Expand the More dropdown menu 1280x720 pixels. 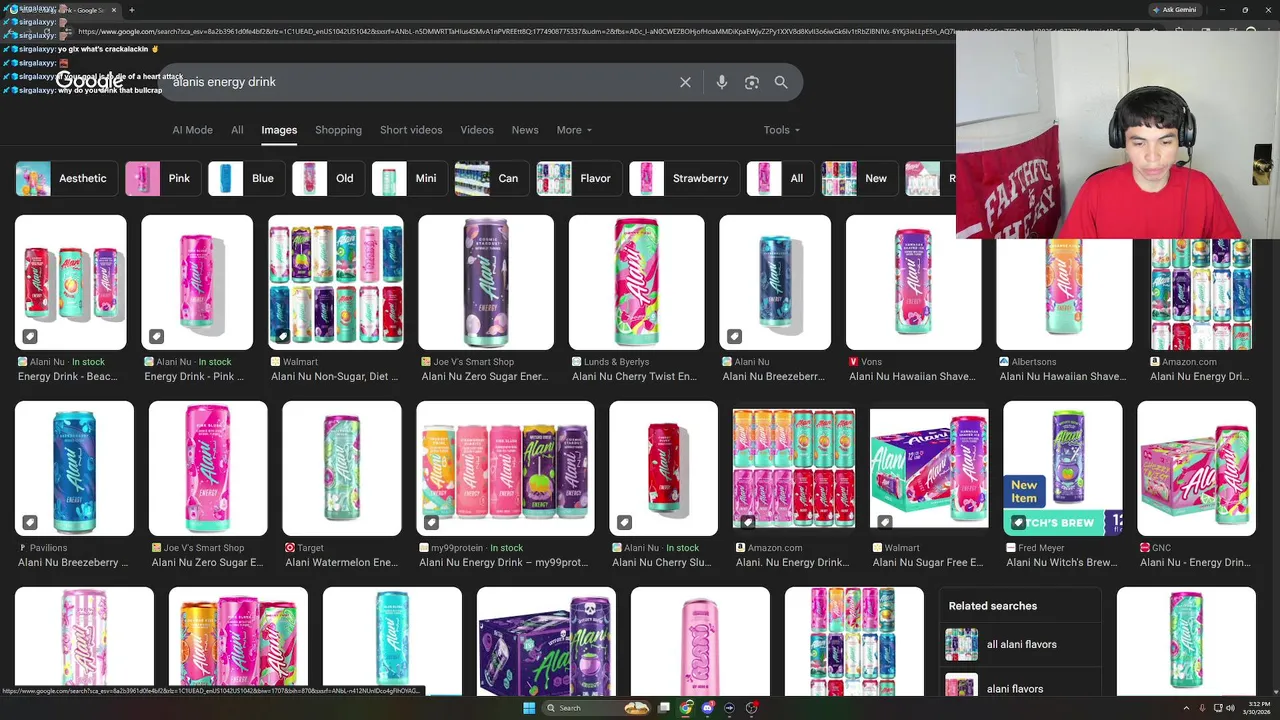coord(574,130)
